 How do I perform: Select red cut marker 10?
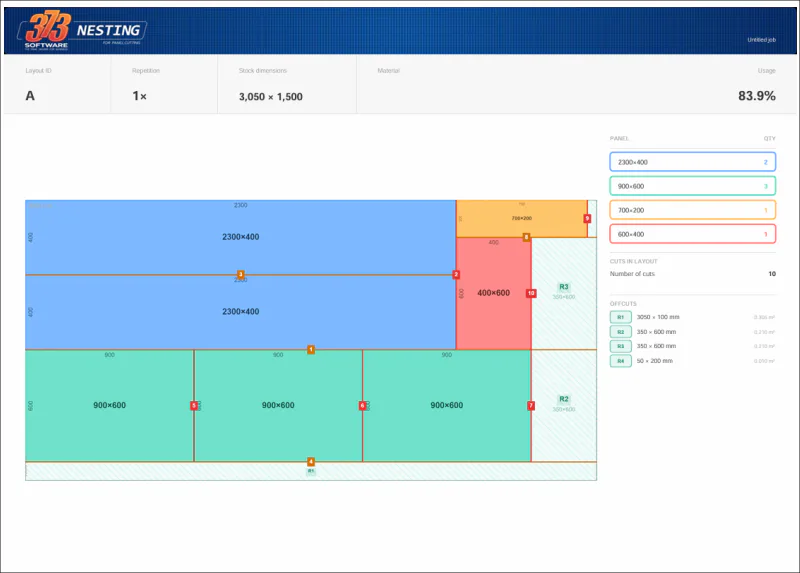[531, 293]
